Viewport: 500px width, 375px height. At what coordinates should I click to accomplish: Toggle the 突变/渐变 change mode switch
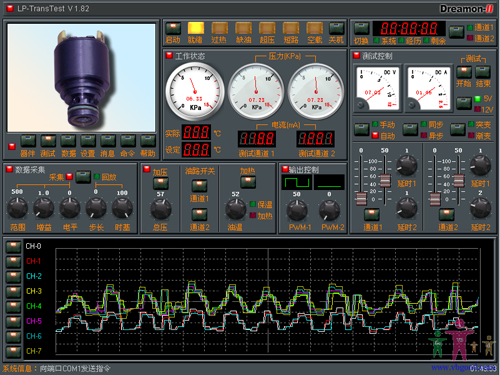pos(458,130)
